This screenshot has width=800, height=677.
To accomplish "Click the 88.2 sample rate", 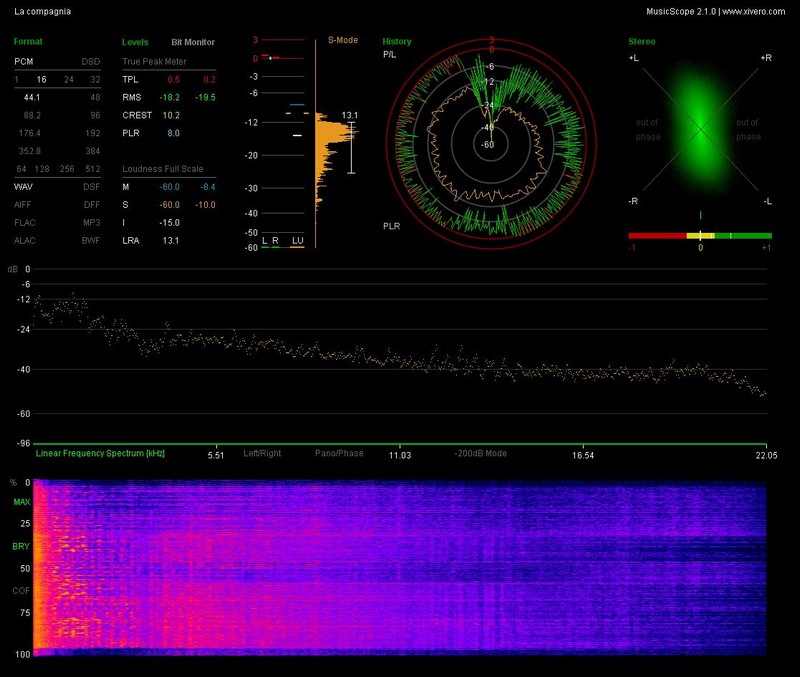I will click(32, 115).
